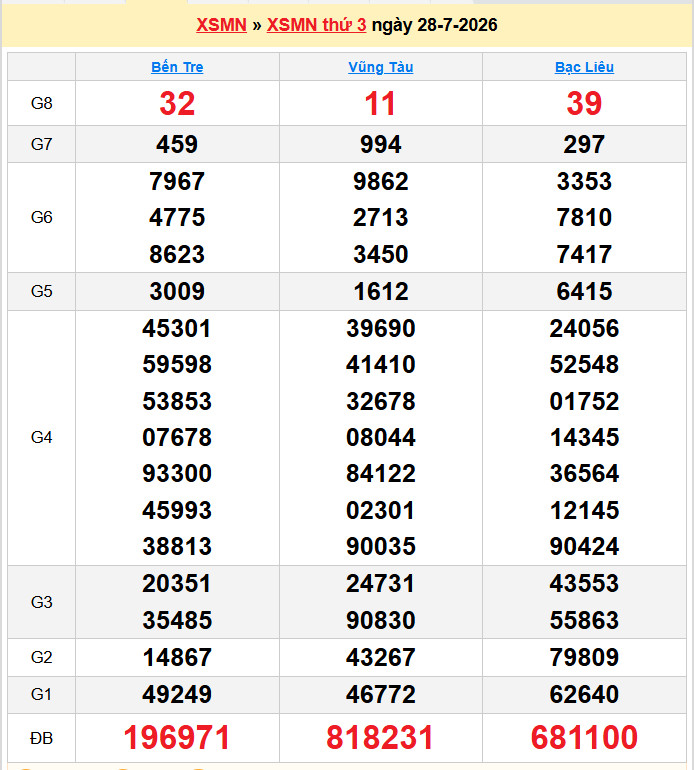Open the XSMN link in the header
Image resolution: width=694 pixels, height=770 pixels.
[221, 25]
